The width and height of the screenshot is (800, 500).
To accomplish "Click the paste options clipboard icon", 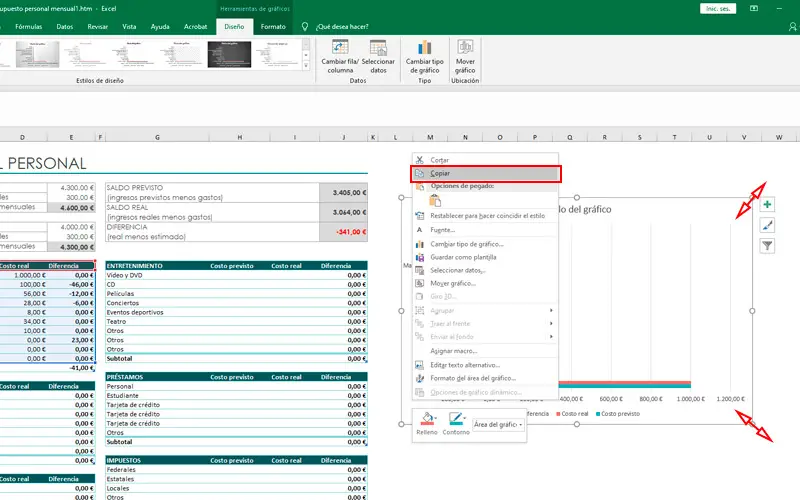I will pyautogui.click(x=435, y=201).
